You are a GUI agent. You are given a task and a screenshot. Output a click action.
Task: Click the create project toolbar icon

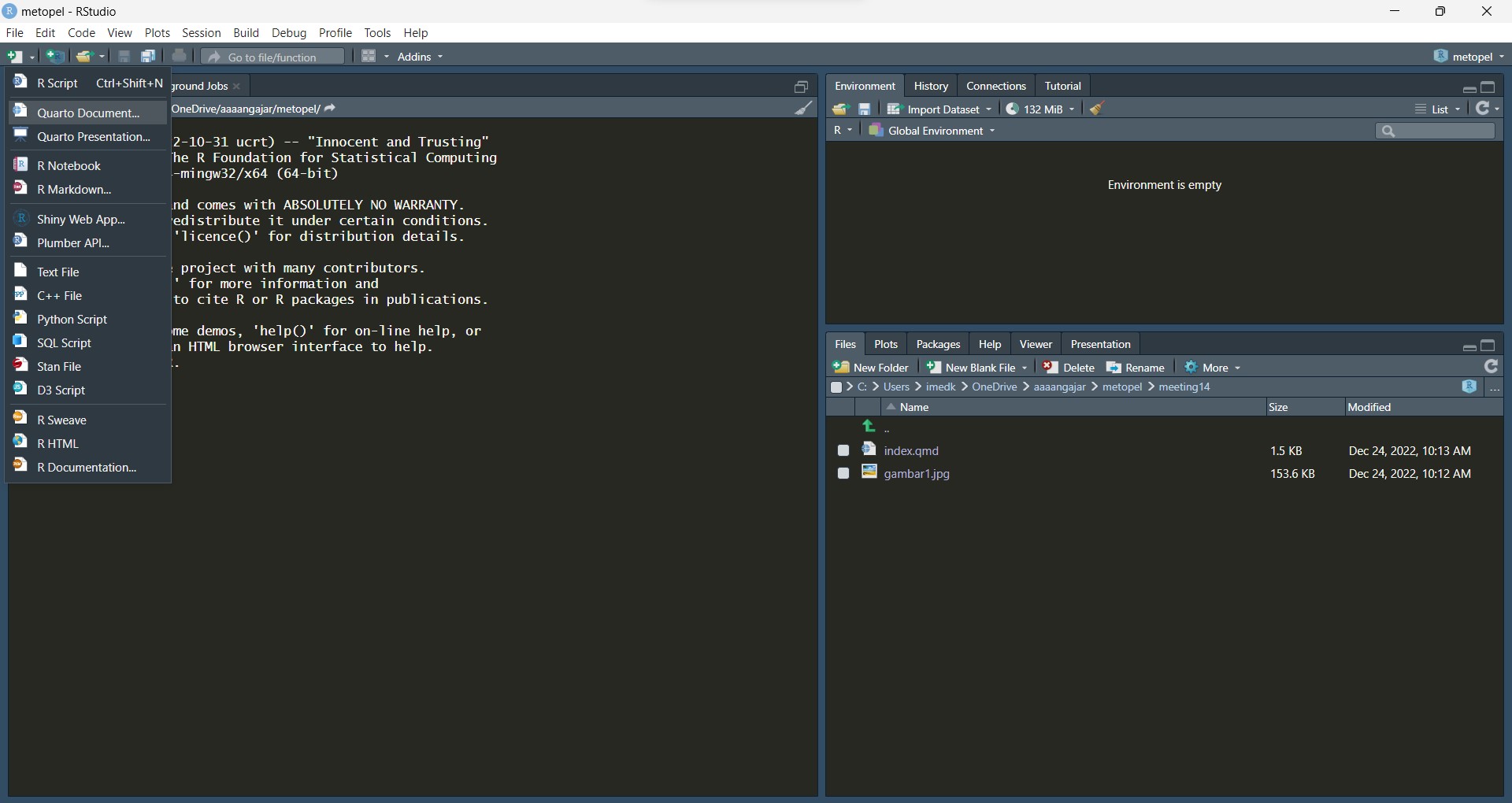click(55, 57)
